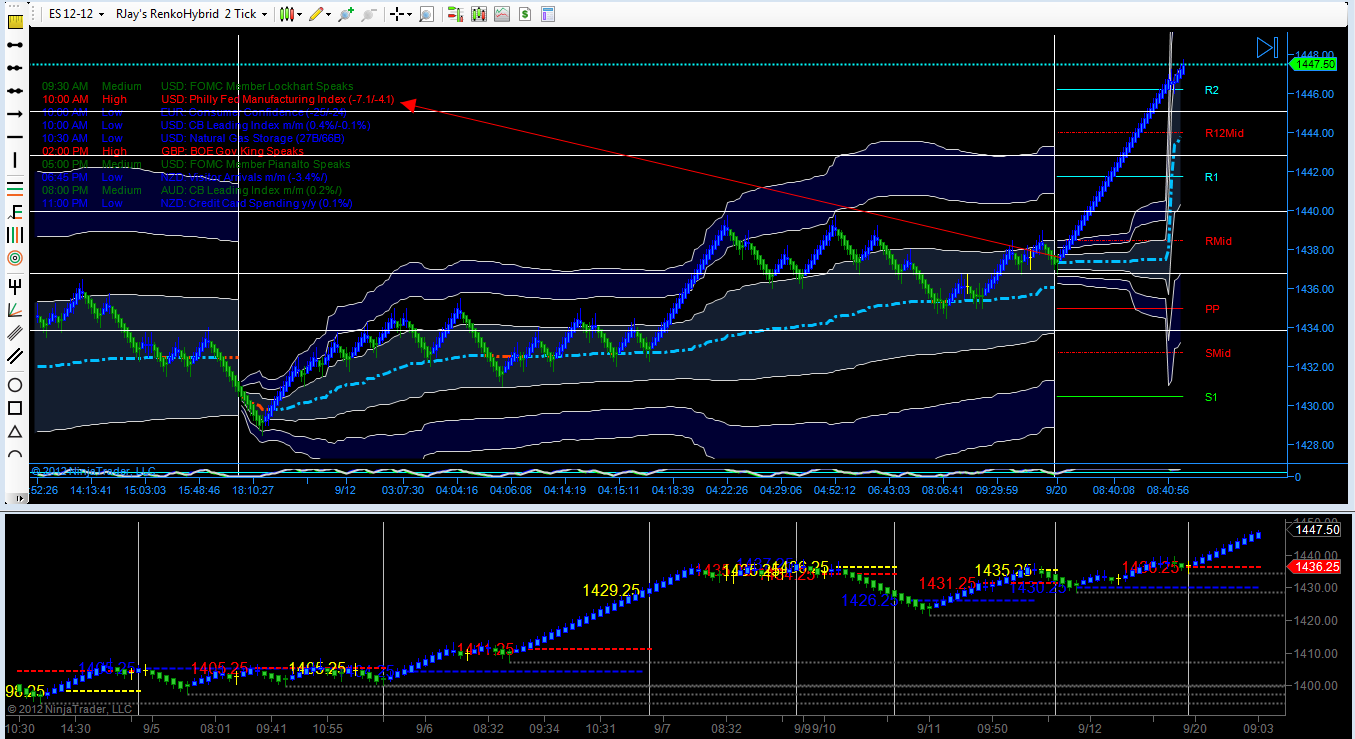Select the Ellipse drawing tool
This screenshot has height=739, width=1355.
coord(15,385)
